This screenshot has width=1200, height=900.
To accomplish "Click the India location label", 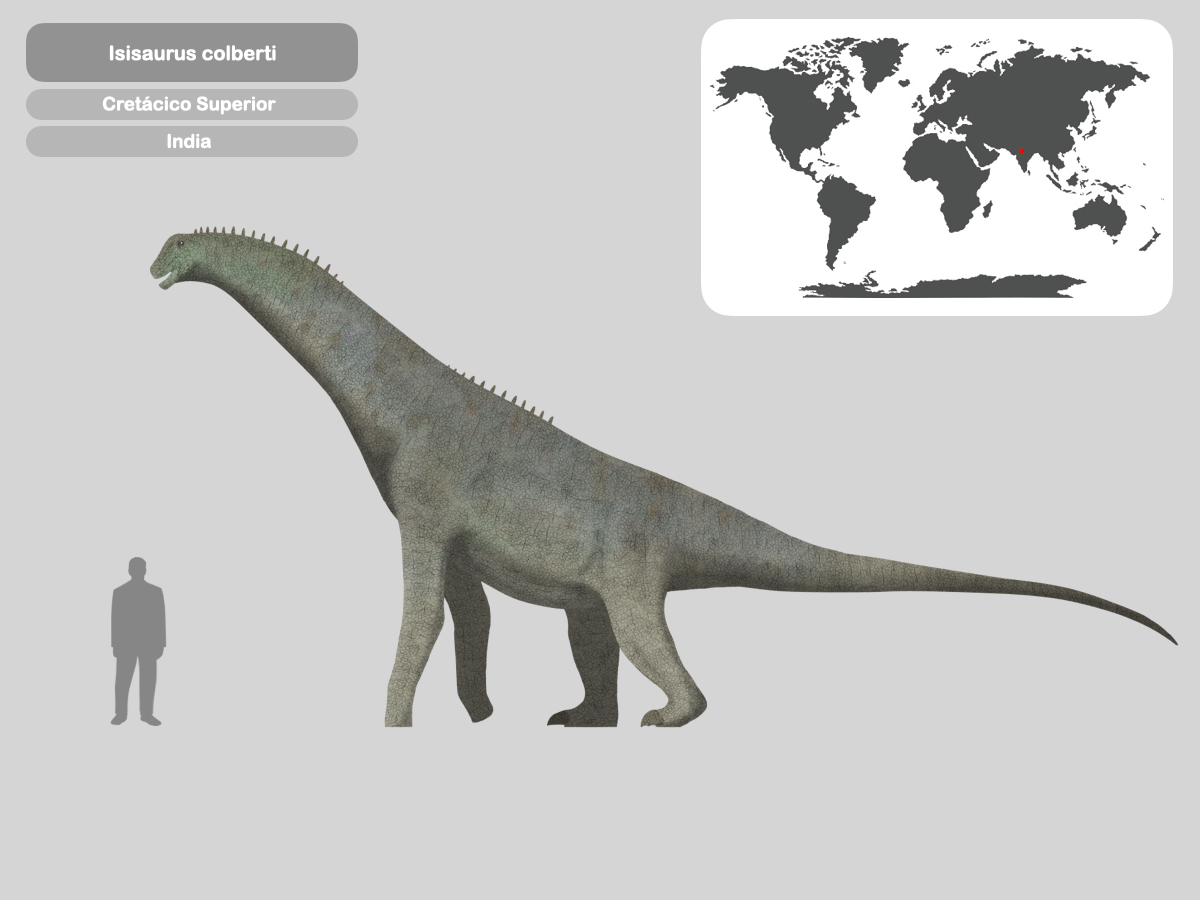I will click(192, 141).
